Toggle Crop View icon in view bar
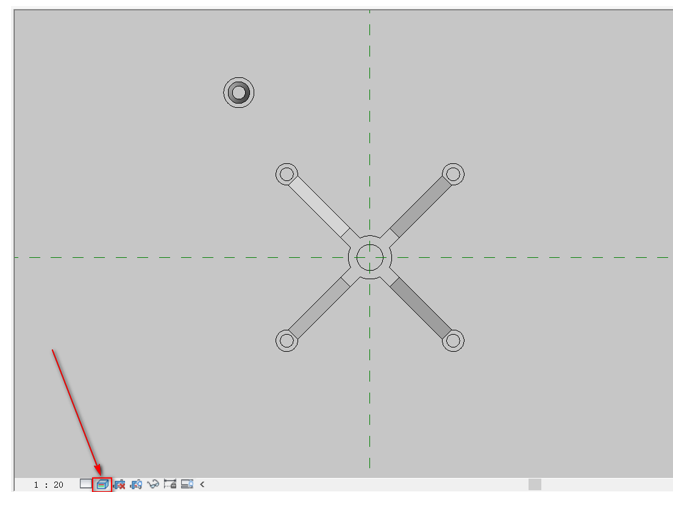This screenshot has height=507, width=687. click(119, 484)
